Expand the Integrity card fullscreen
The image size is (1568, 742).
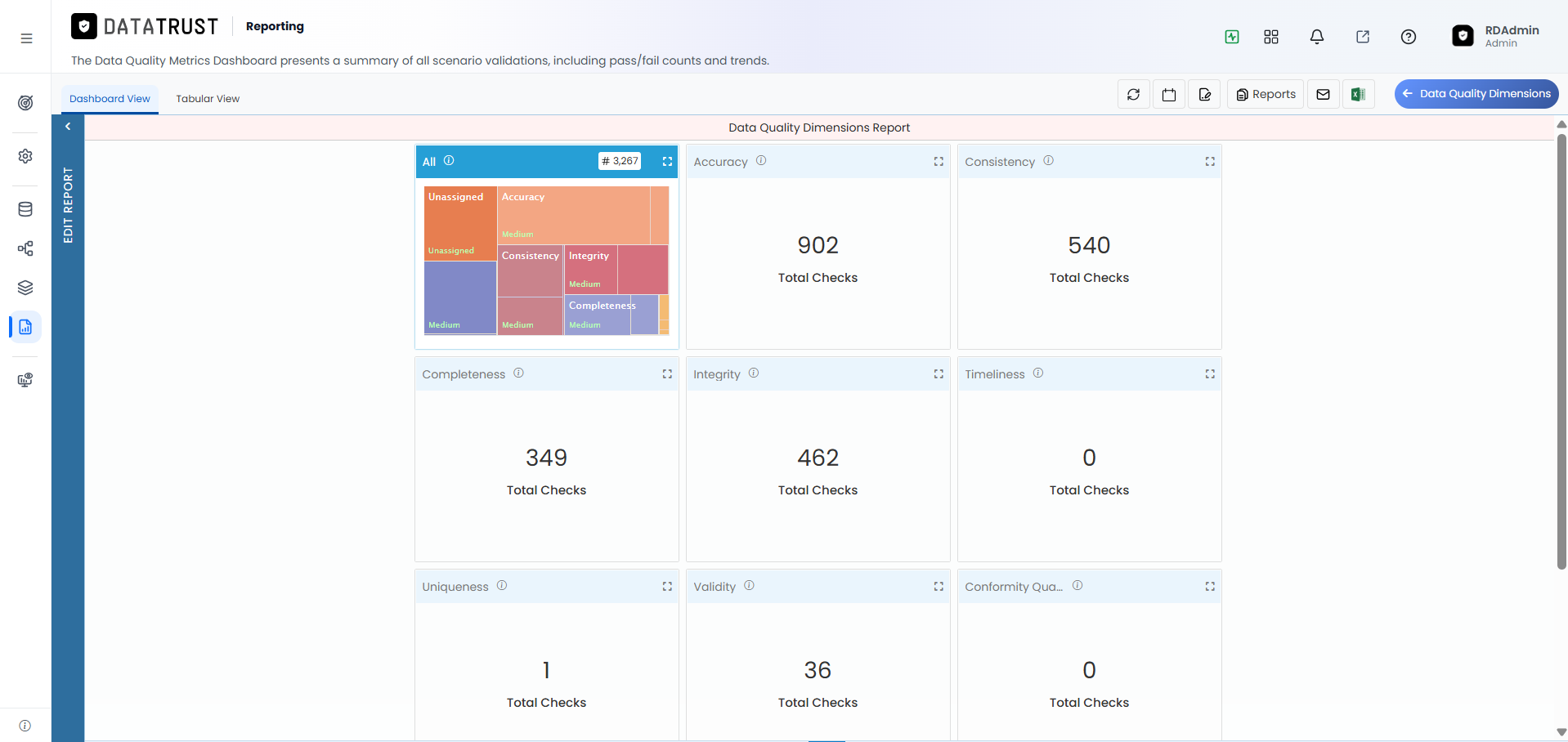tap(939, 374)
